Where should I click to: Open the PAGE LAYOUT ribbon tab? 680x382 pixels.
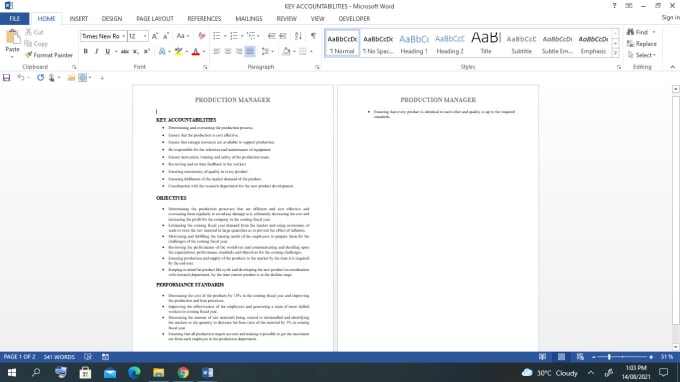click(x=155, y=19)
